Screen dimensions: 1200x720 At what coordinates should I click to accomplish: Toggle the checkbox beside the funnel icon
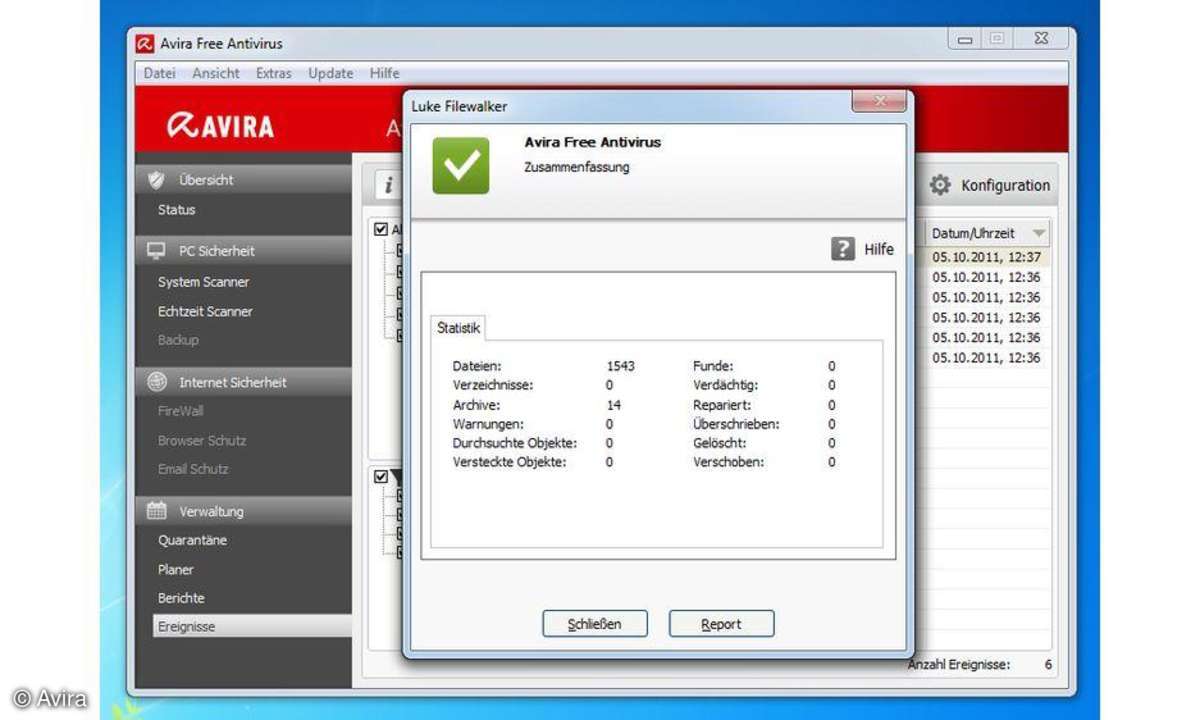point(381,477)
